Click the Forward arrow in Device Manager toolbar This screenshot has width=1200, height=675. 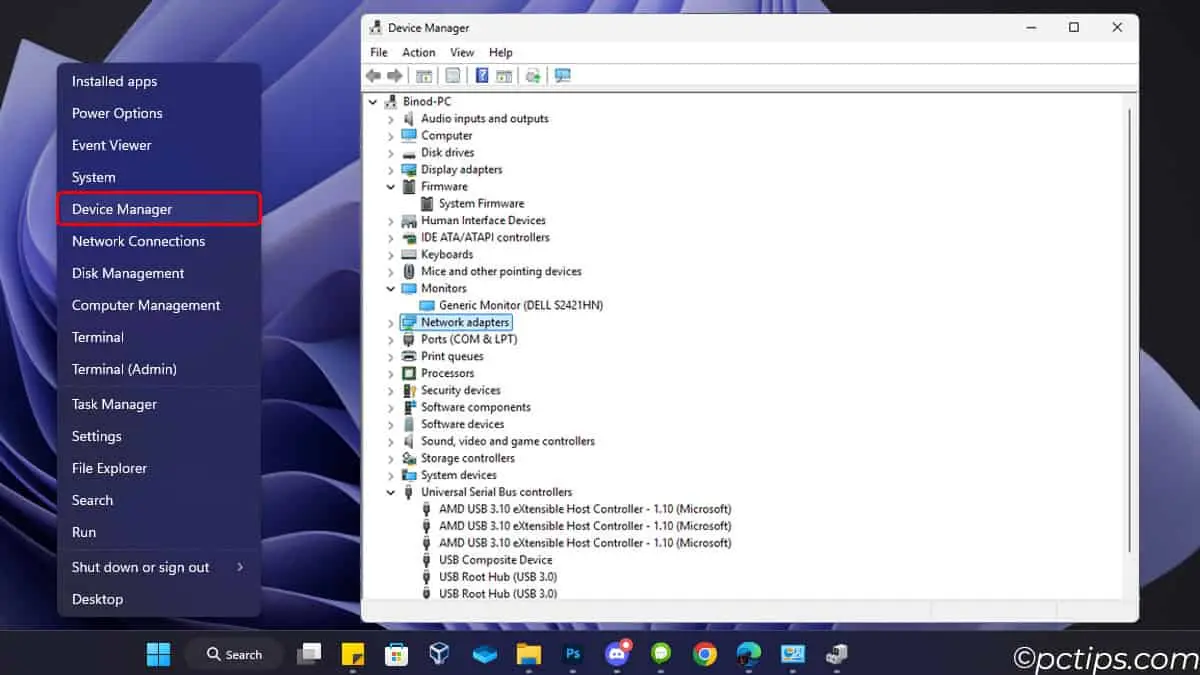coord(395,76)
